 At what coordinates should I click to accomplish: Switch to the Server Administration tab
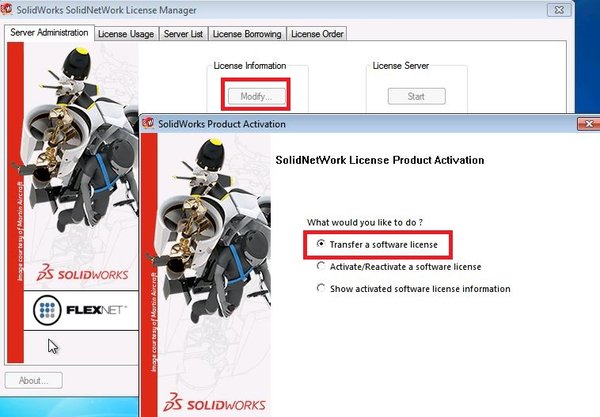(x=49, y=33)
